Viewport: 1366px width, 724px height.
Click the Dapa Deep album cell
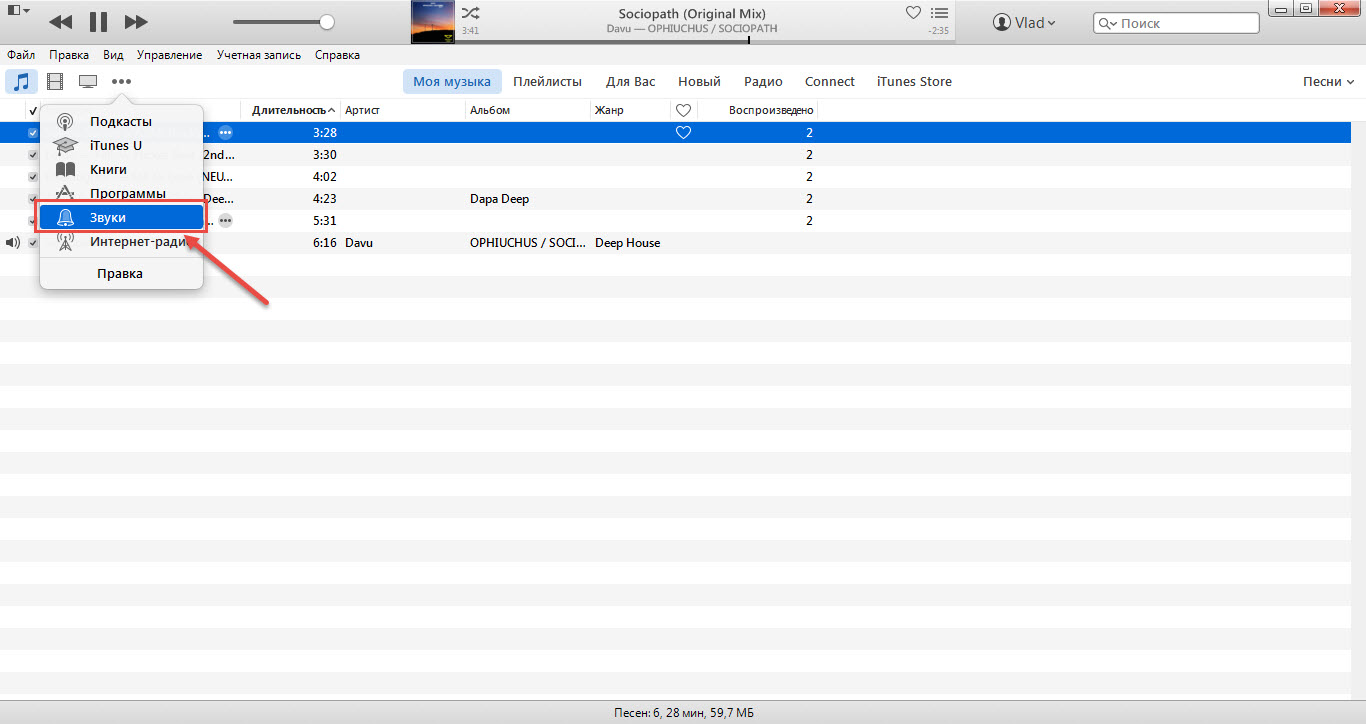click(499, 198)
